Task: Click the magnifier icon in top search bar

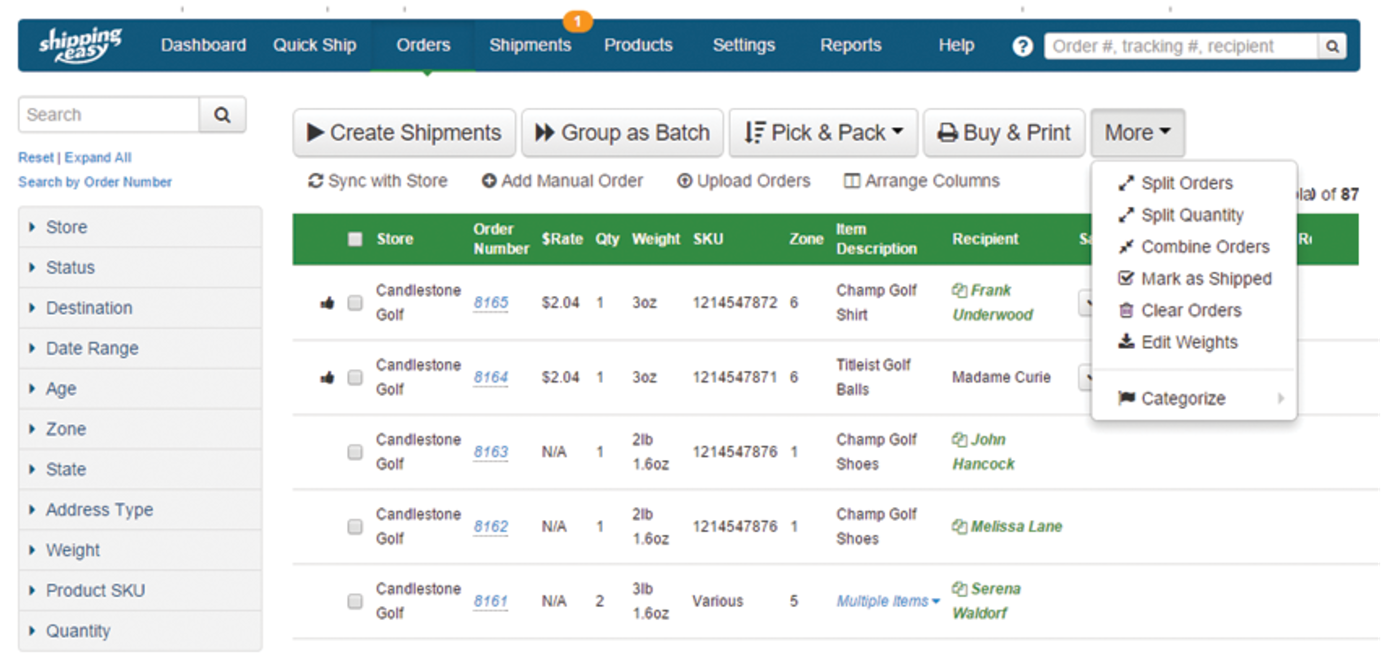Action: [1332, 46]
